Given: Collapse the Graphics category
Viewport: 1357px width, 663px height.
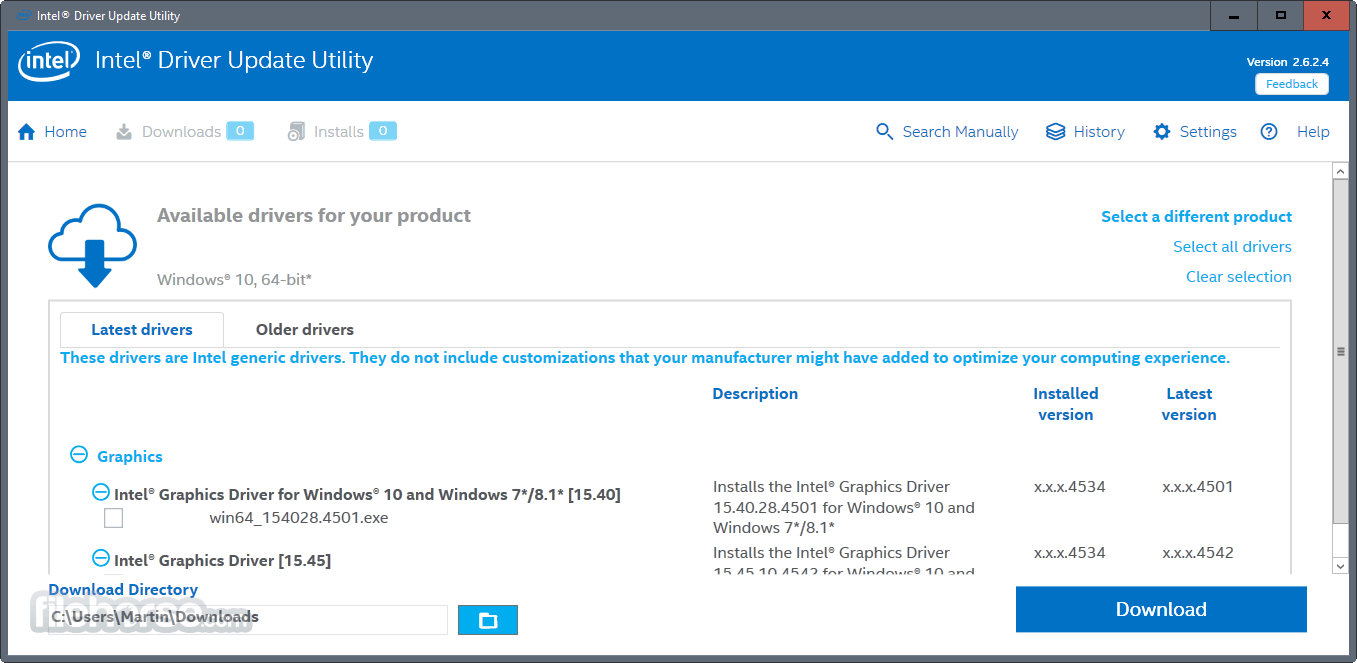Looking at the screenshot, I should pos(79,455).
